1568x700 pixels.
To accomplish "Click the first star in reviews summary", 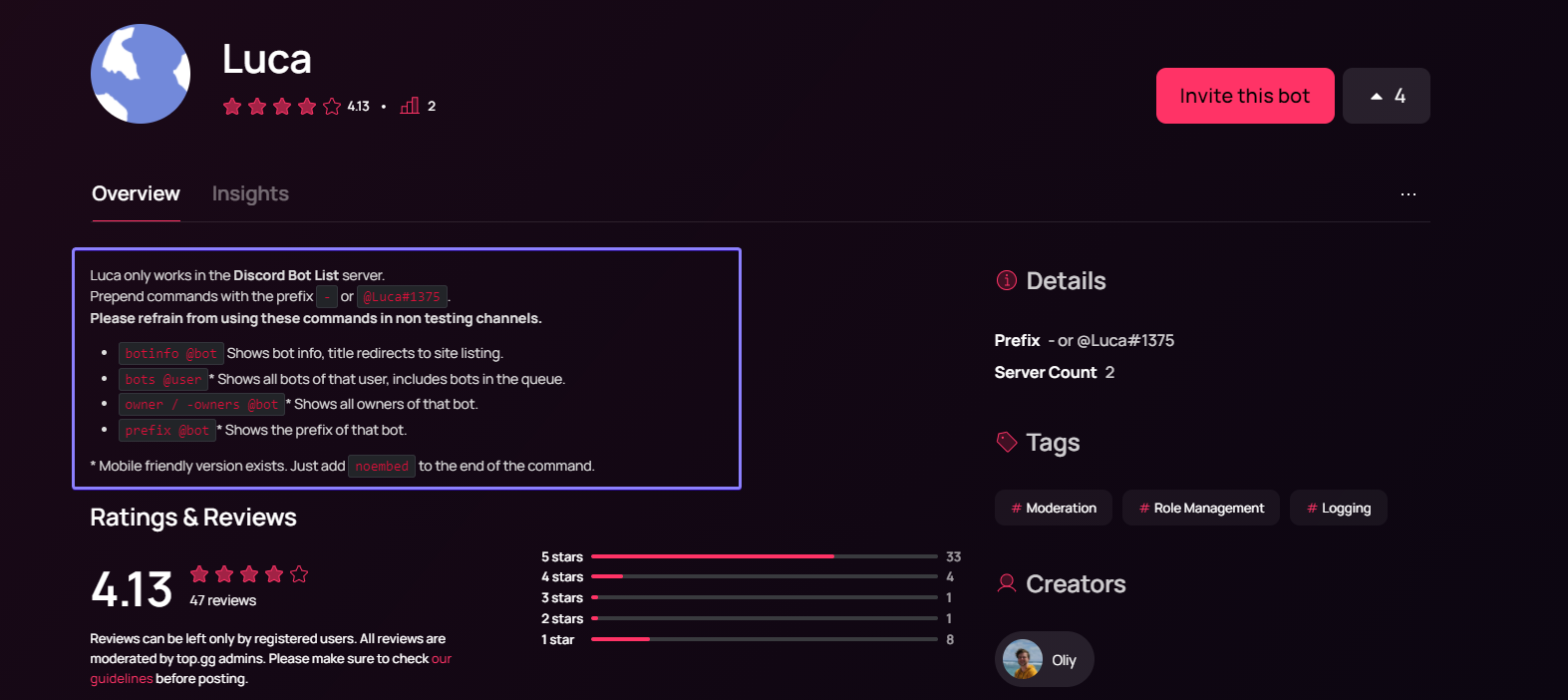I will (199, 573).
